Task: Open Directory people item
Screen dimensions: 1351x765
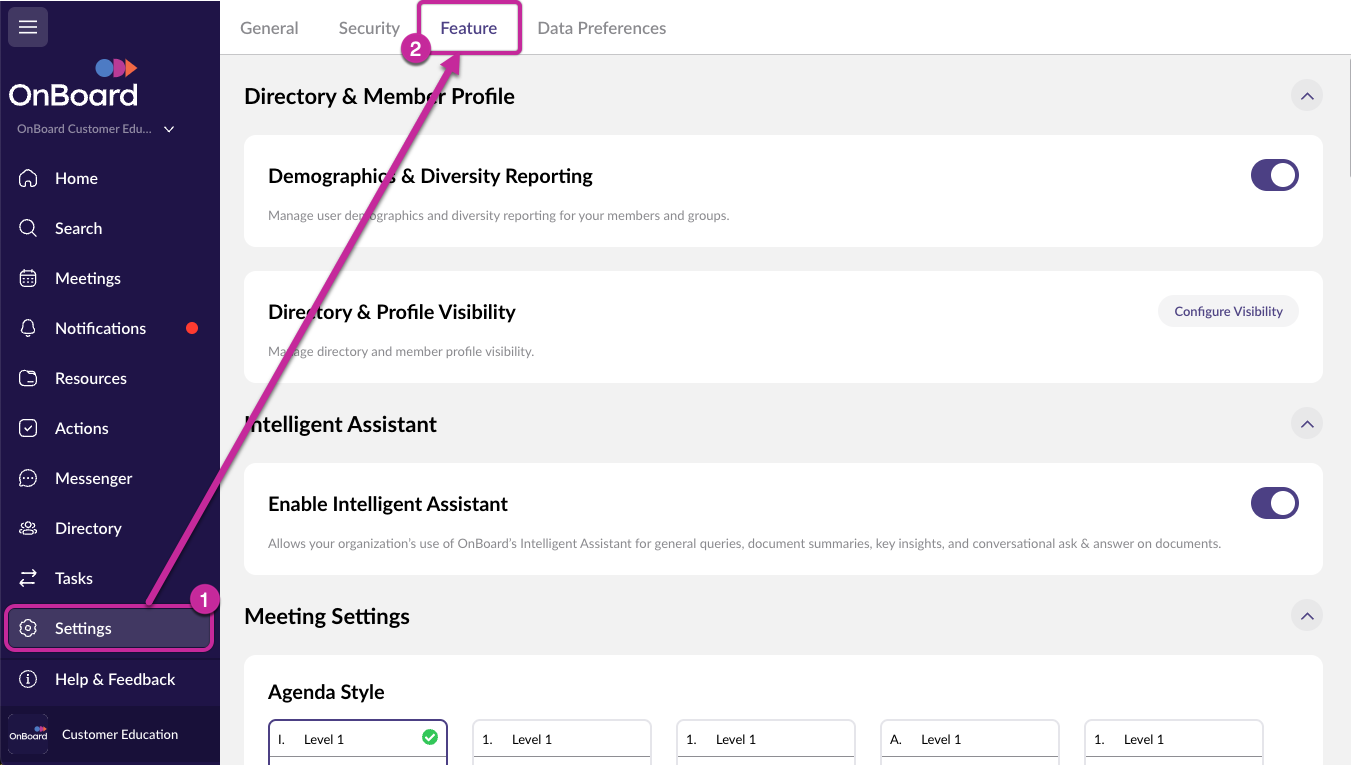Action: tap(88, 528)
